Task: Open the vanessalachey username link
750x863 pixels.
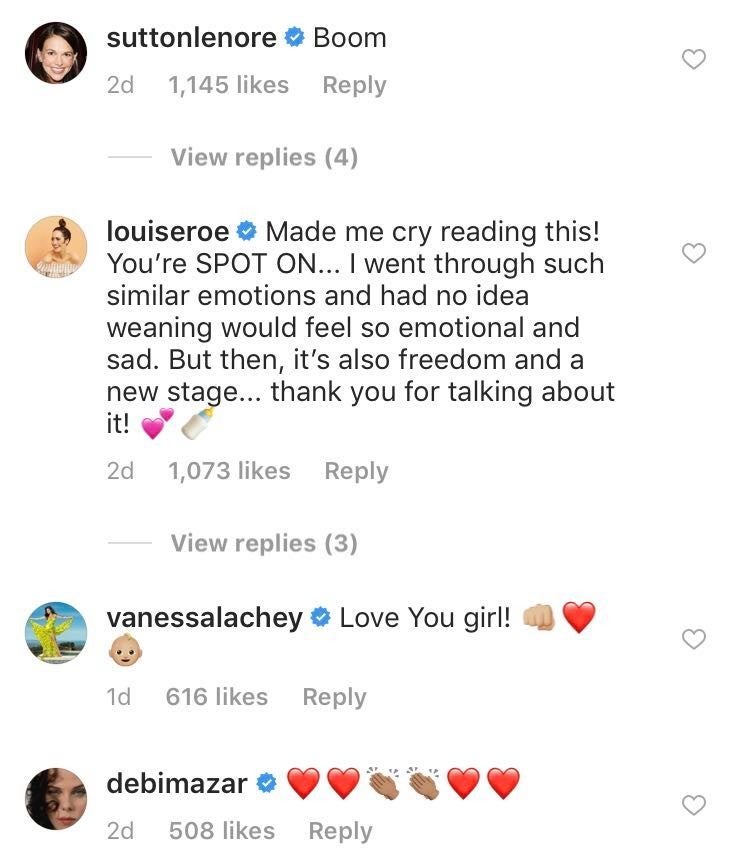Action: [x=204, y=618]
